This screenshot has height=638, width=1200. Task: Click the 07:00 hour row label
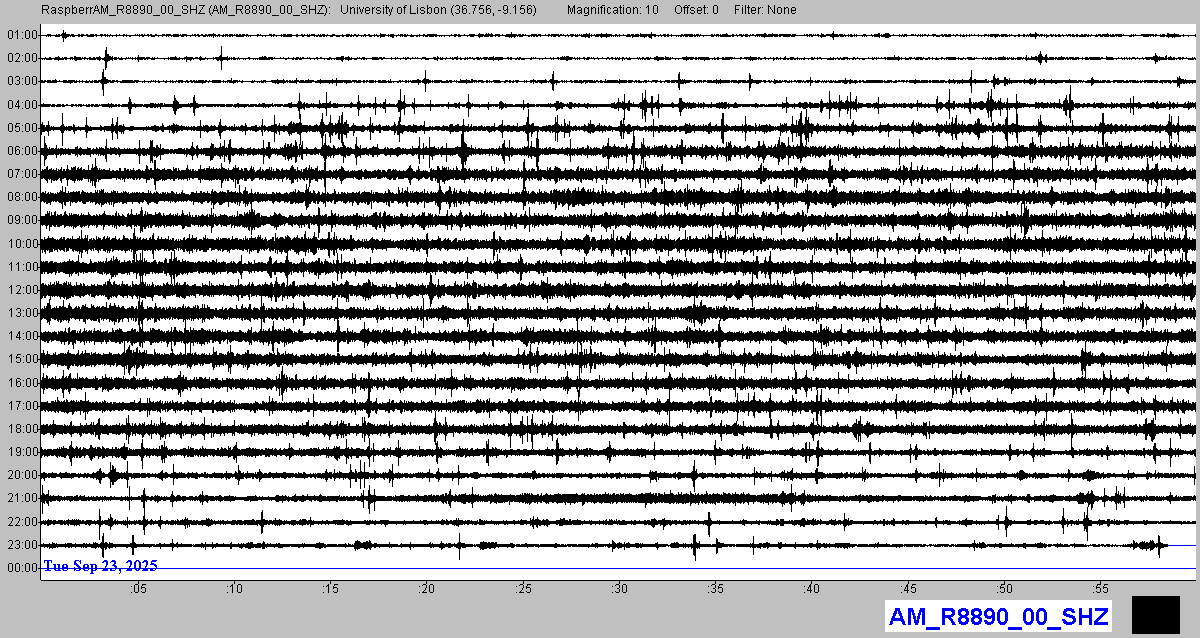pos(21,174)
